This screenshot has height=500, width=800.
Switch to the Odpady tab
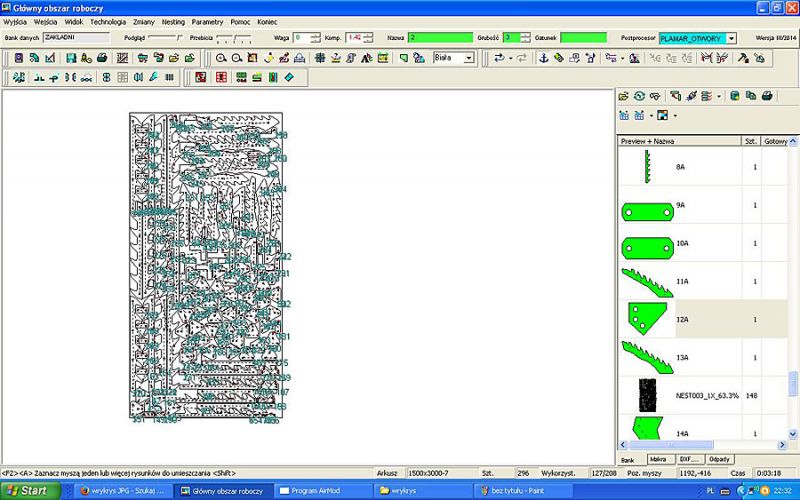click(718, 459)
